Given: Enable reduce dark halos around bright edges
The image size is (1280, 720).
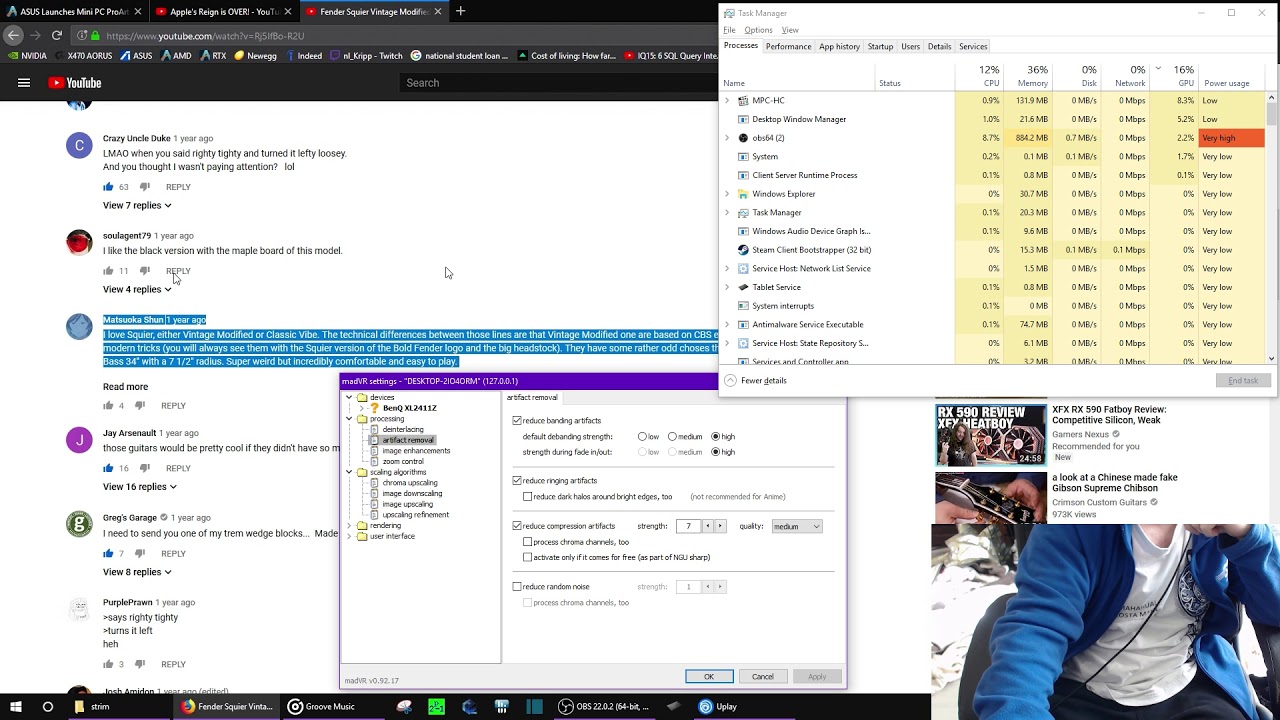Looking at the screenshot, I should pyautogui.click(x=527, y=497).
